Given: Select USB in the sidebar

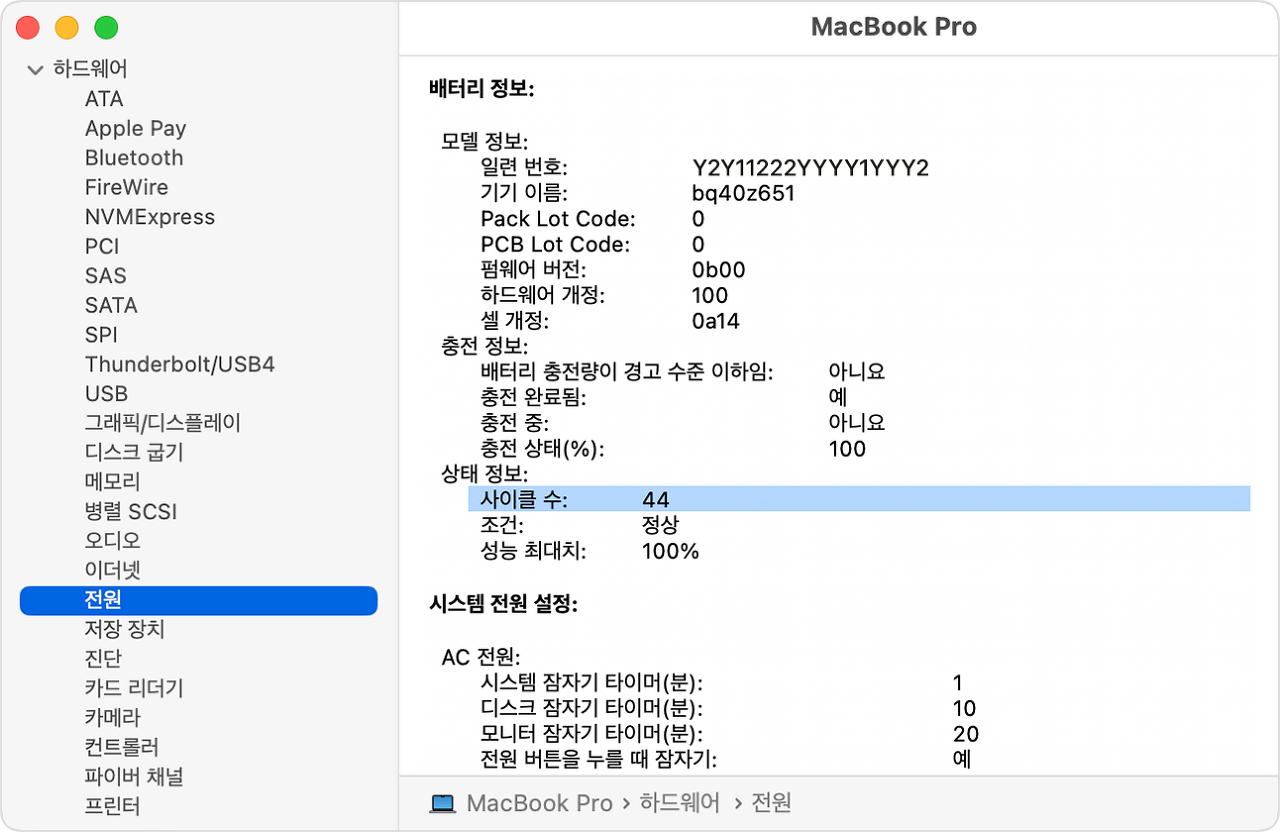Looking at the screenshot, I should (x=106, y=394).
